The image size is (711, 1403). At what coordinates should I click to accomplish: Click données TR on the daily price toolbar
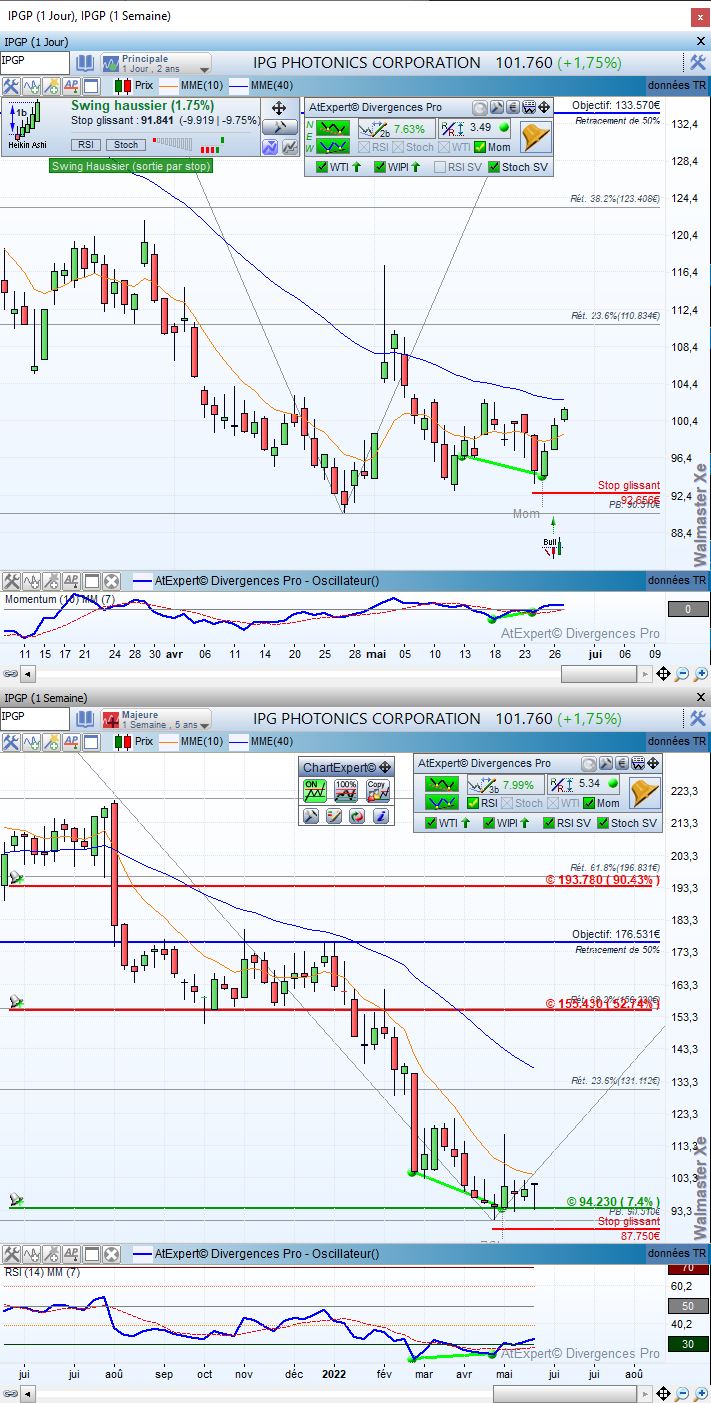click(x=676, y=86)
